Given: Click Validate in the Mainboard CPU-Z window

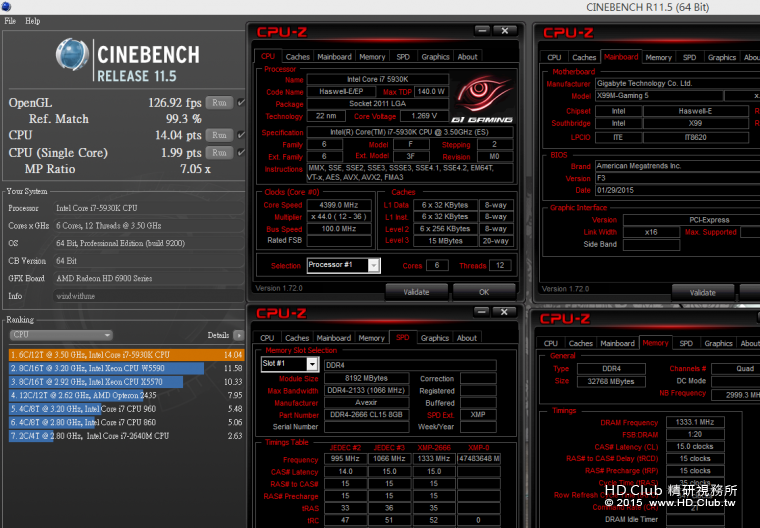Looking at the screenshot, I should pos(702,293).
